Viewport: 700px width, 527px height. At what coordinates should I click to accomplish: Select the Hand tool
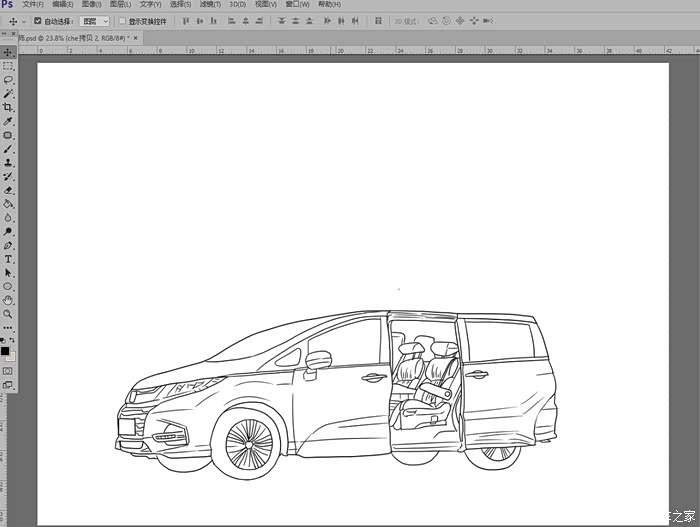click(8, 299)
